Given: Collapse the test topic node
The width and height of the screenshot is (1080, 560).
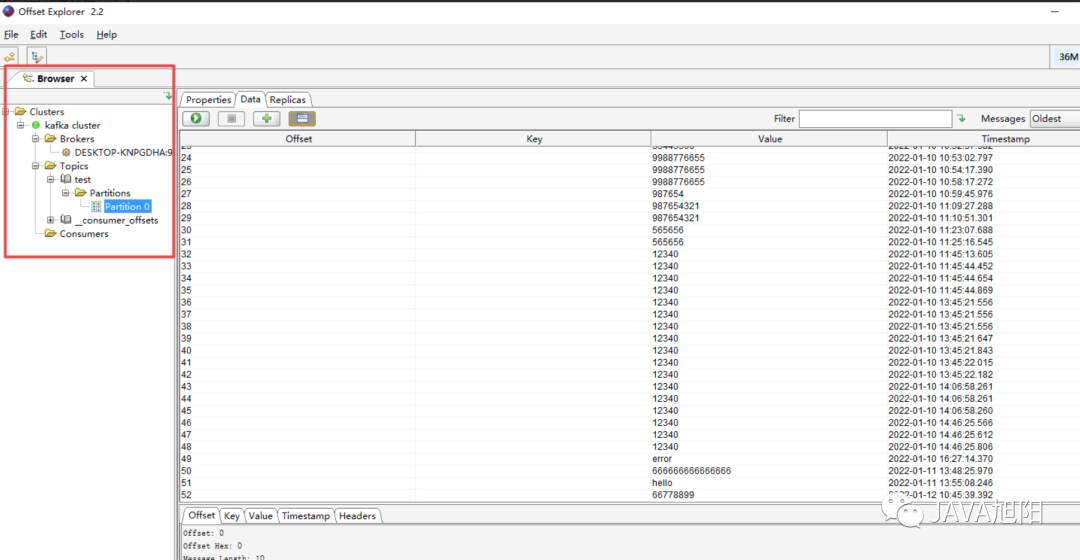Looking at the screenshot, I should (x=51, y=179).
